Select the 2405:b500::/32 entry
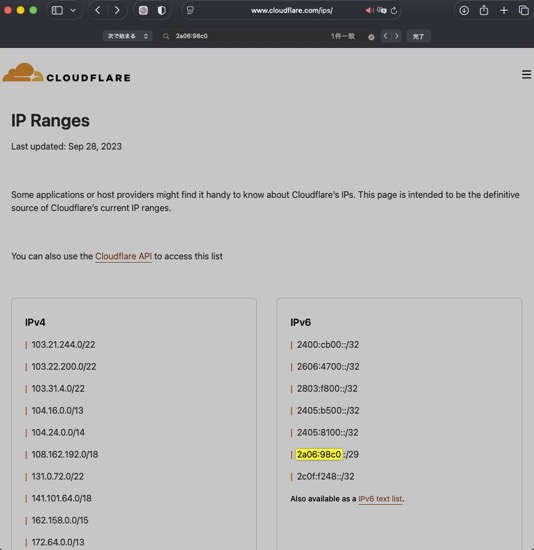The image size is (534, 550). pos(328,411)
